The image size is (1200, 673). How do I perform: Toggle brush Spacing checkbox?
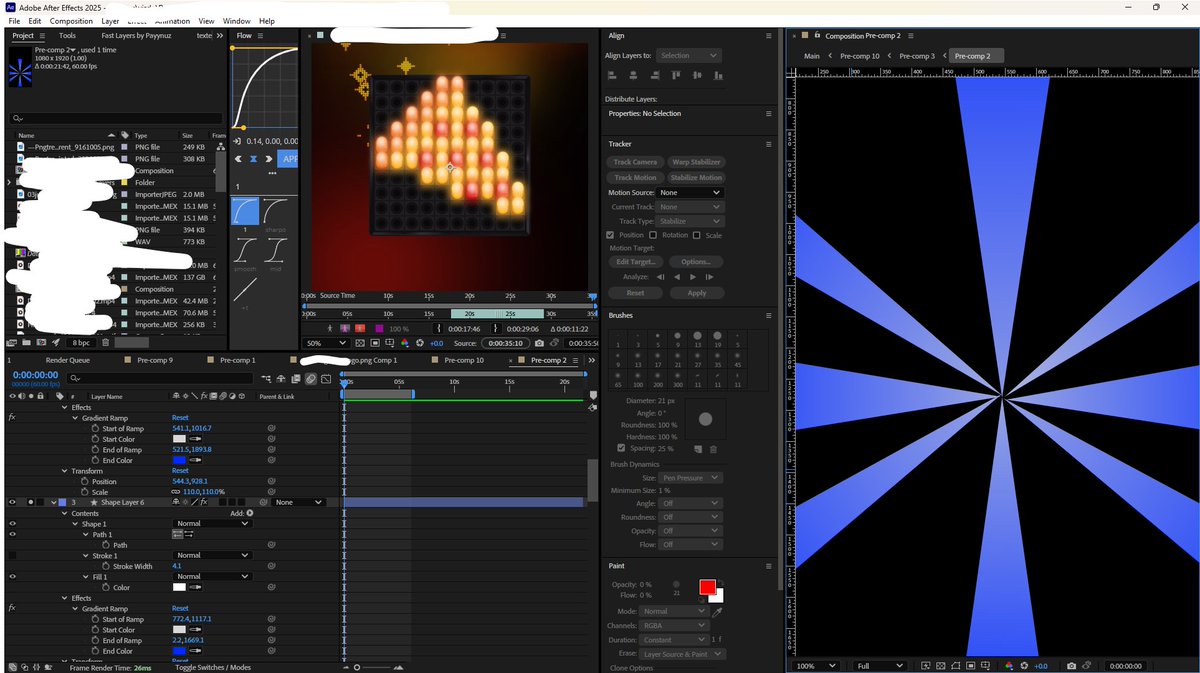tap(622, 448)
